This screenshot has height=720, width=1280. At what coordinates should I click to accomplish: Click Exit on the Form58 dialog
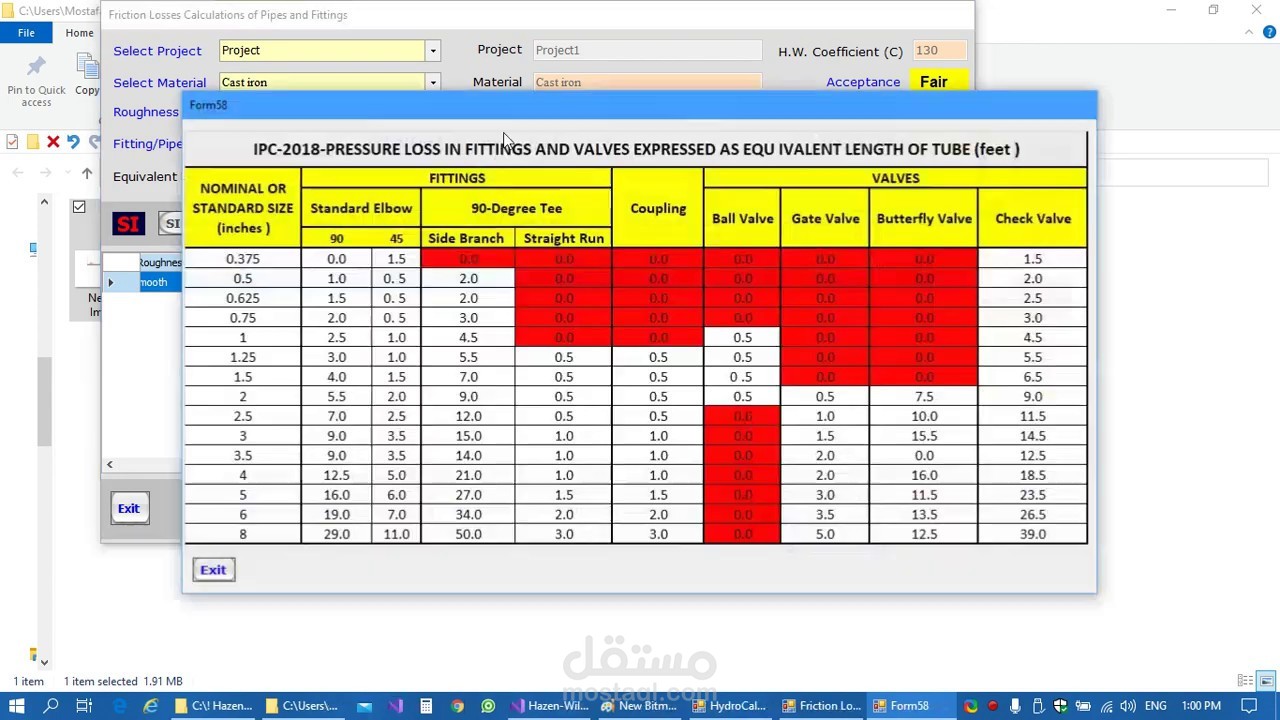[212, 569]
